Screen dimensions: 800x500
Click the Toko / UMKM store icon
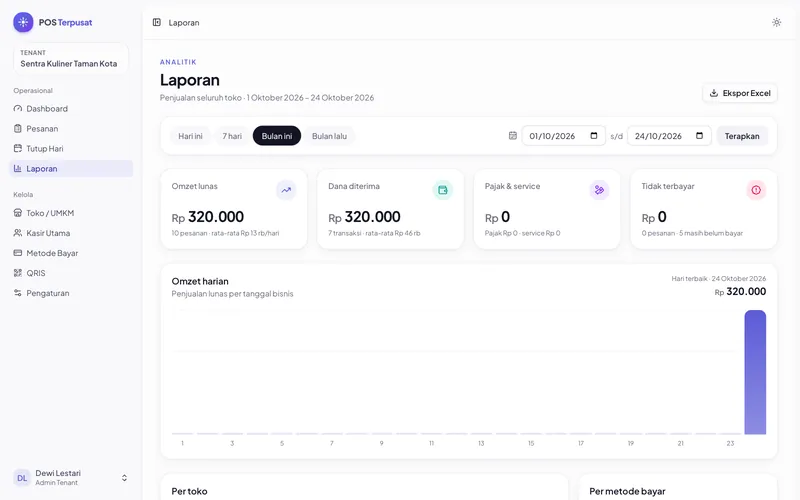[18, 213]
